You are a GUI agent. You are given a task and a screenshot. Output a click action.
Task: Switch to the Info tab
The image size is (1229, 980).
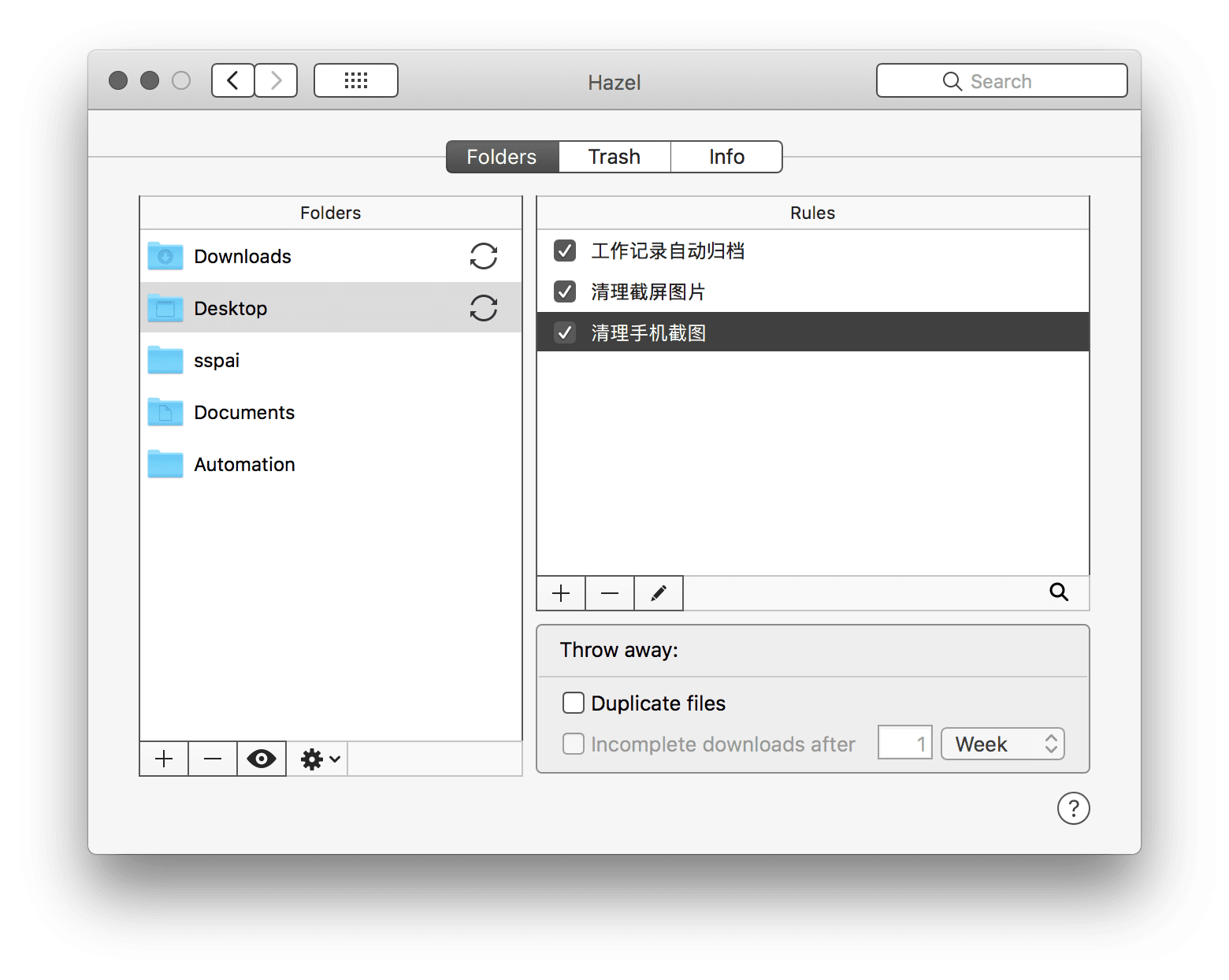(726, 157)
